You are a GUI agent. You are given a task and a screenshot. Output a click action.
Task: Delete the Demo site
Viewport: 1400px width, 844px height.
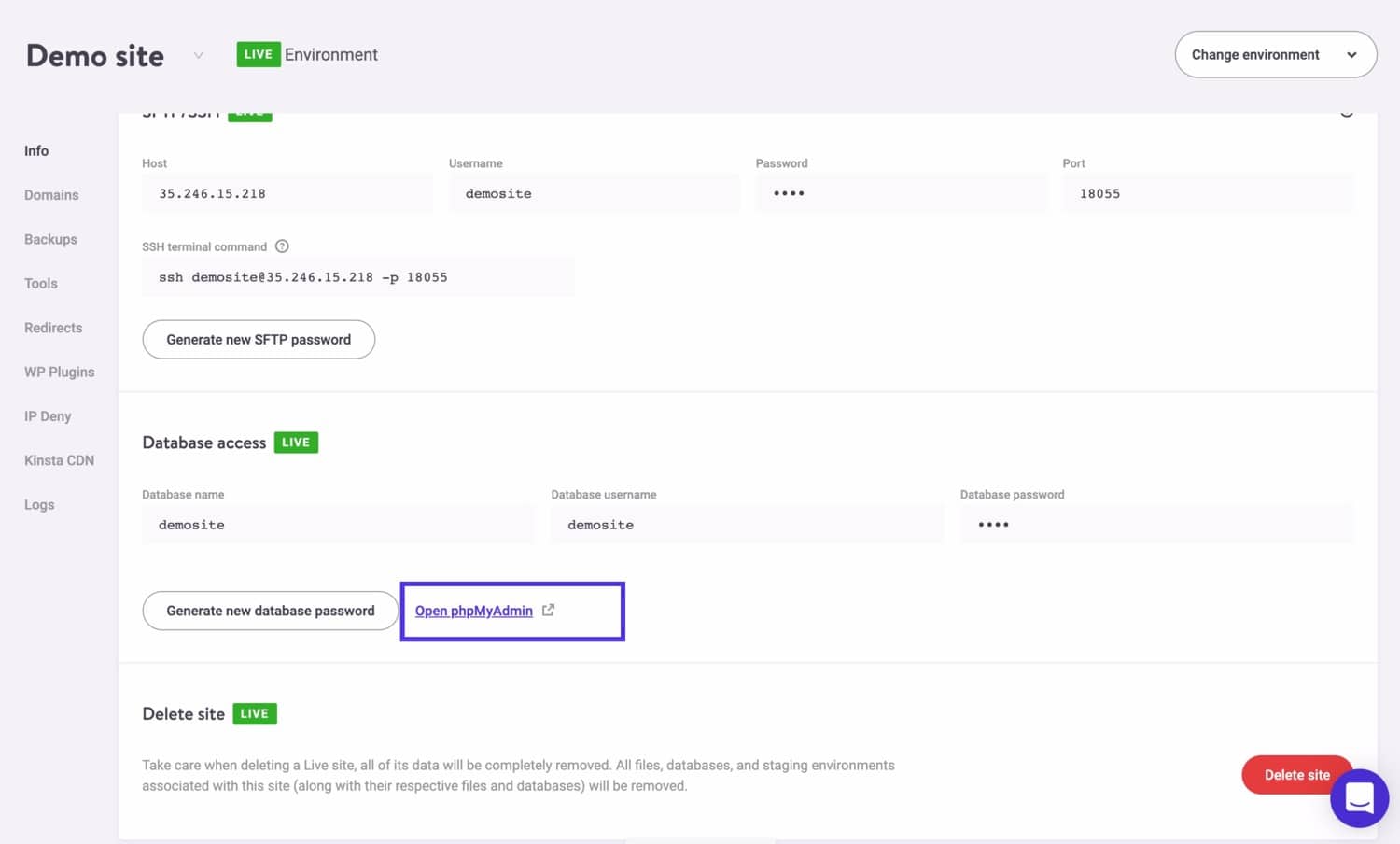pyautogui.click(x=1297, y=775)
